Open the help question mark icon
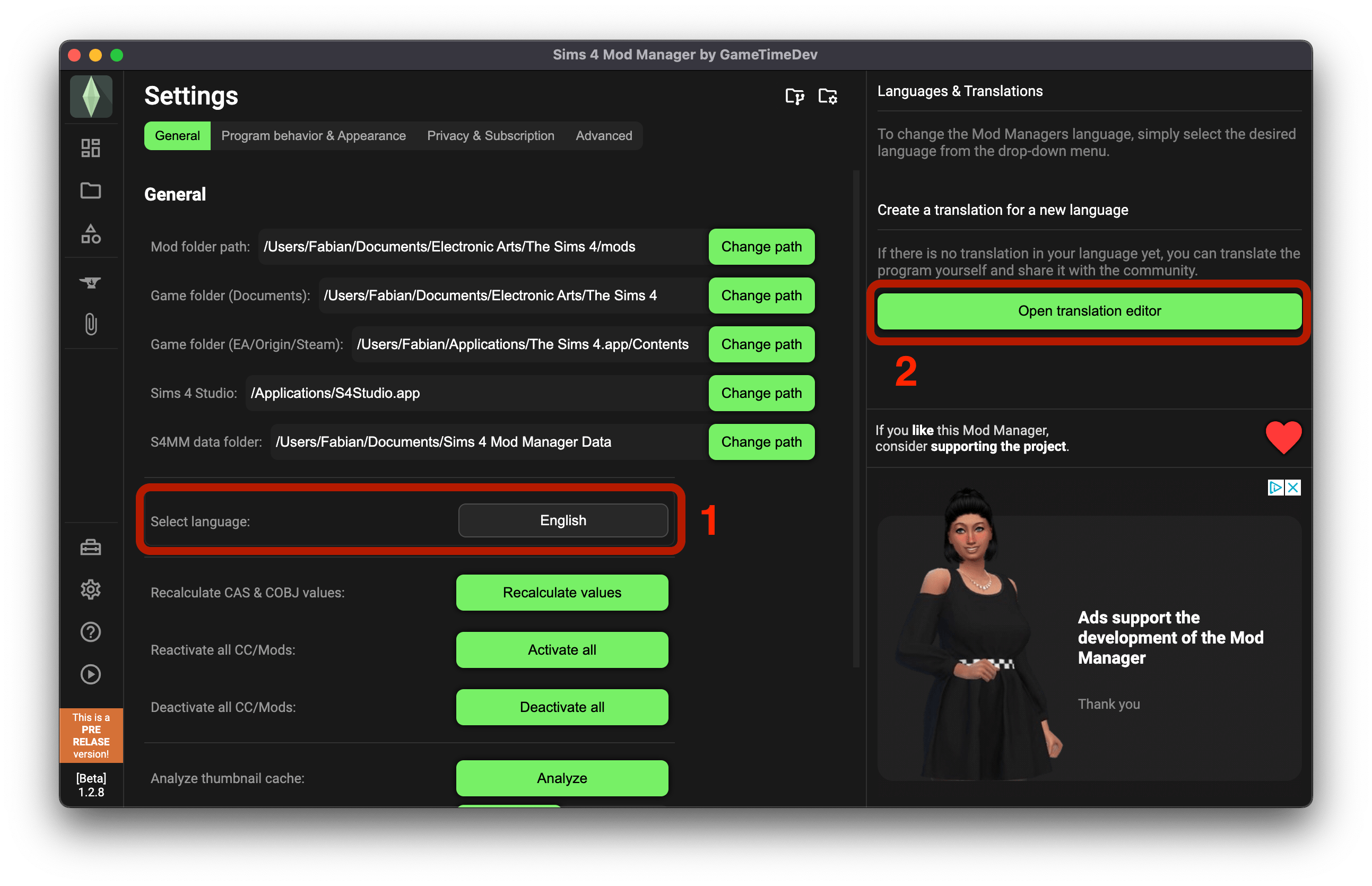 [90, 632]
